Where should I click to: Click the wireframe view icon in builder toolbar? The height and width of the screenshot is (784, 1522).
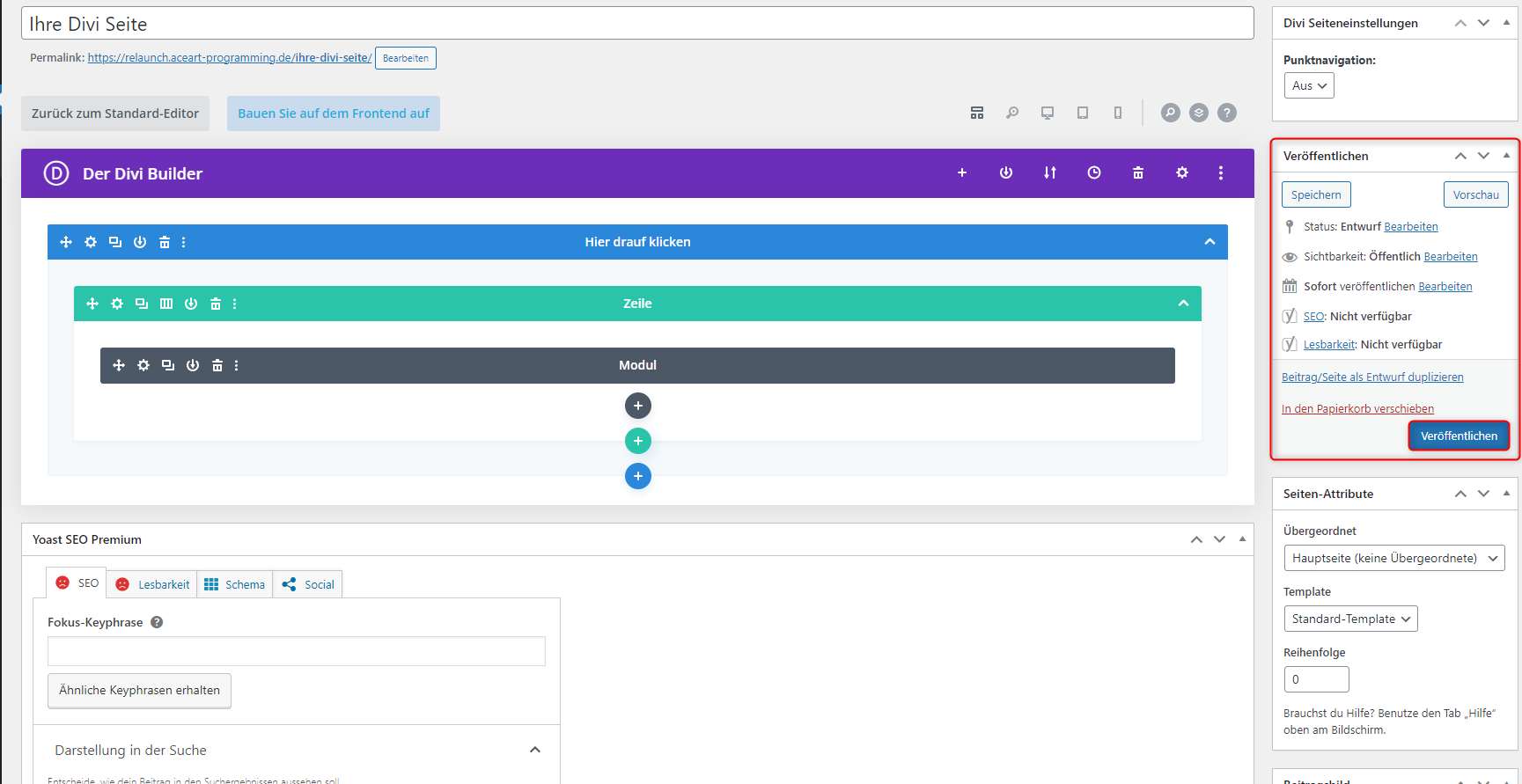point(977,113)
